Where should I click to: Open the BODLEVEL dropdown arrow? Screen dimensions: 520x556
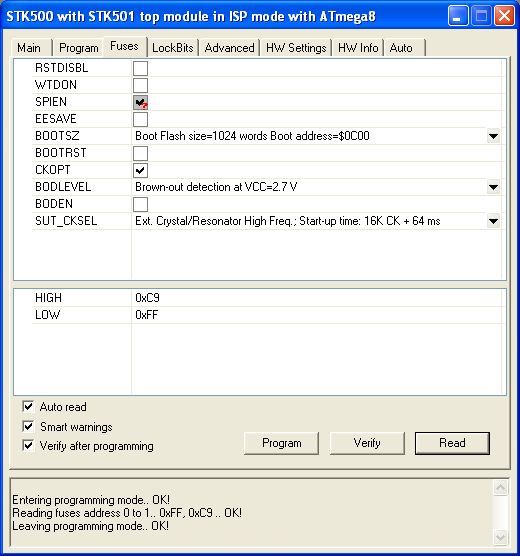click(493, 187)
